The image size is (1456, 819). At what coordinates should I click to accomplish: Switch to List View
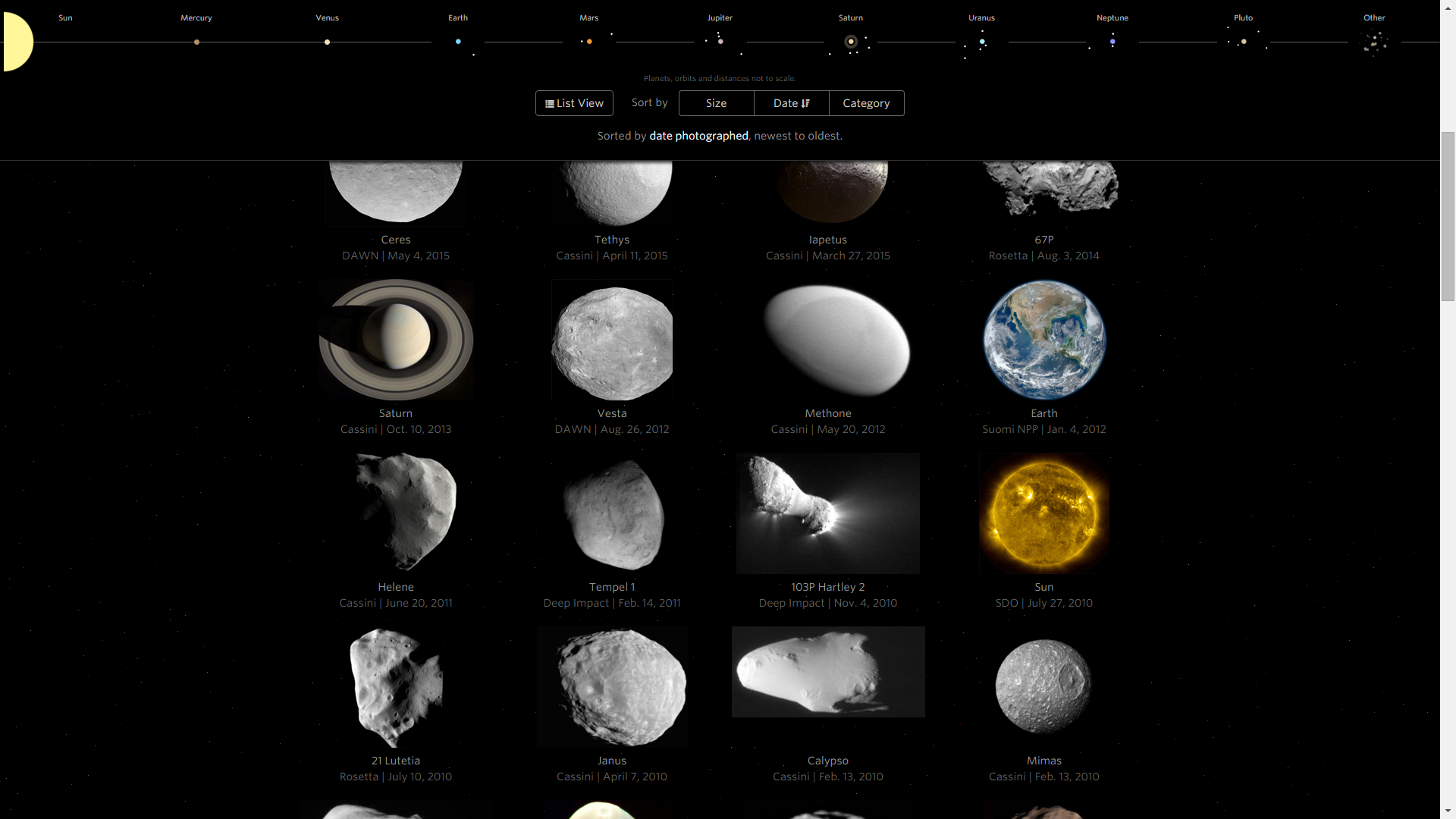pos(574,103)
